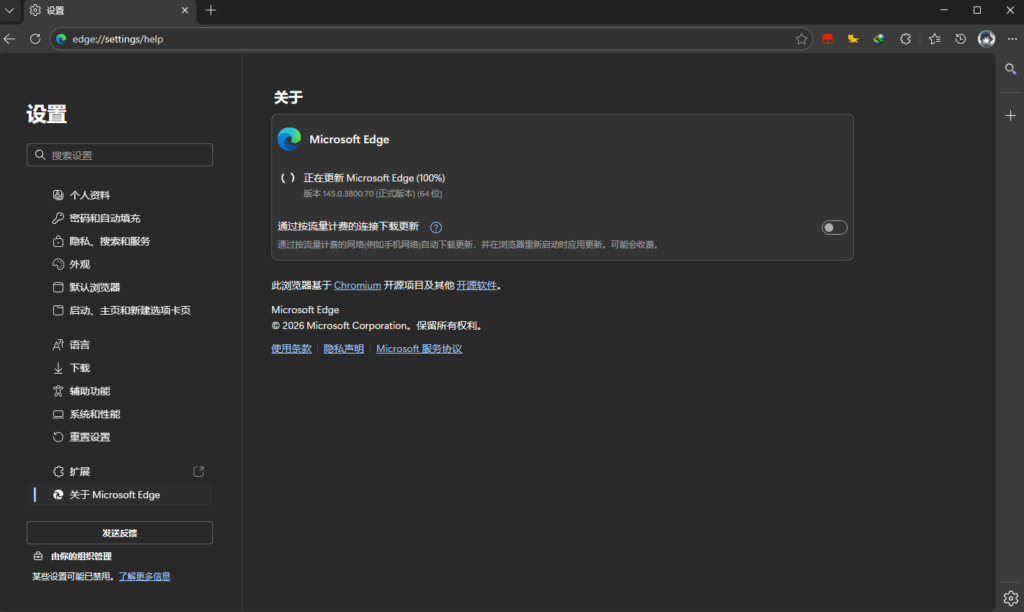Toggle download updates over metered connections
This screenshot has height=612, width=1024.
(834, 227)
